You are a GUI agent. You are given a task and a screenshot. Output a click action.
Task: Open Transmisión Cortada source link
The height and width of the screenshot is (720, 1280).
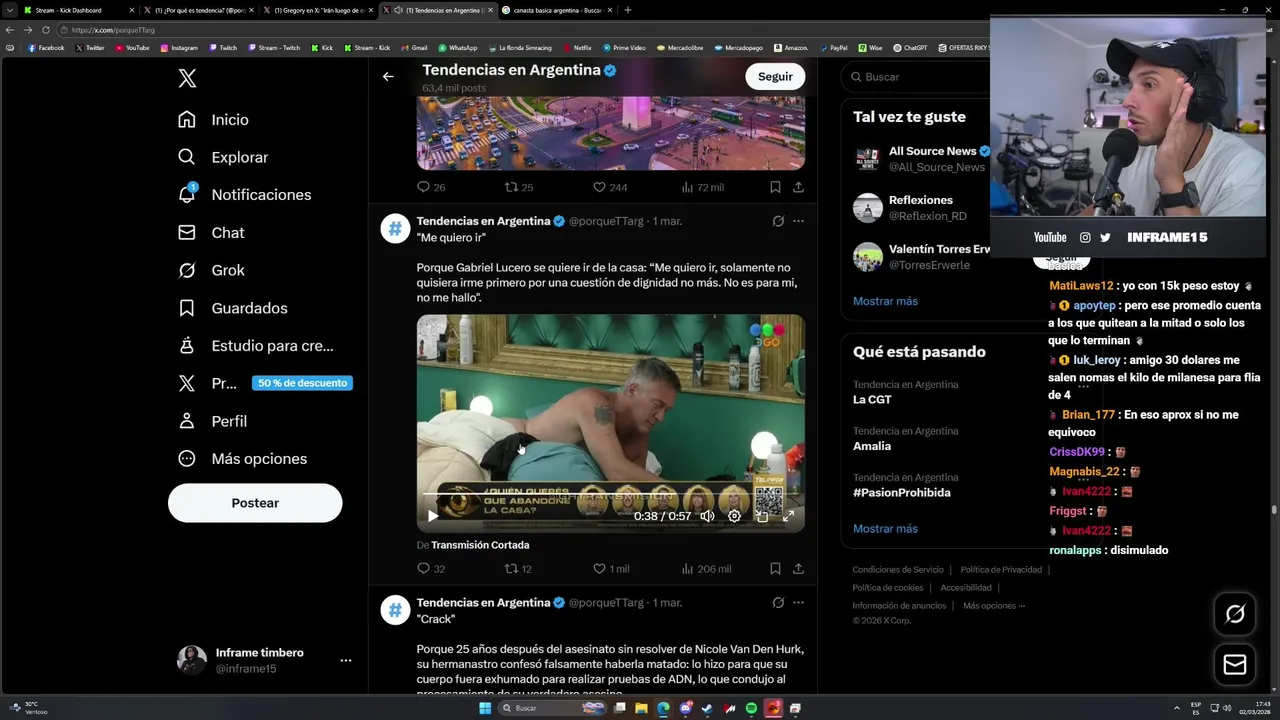pos(480,545)
